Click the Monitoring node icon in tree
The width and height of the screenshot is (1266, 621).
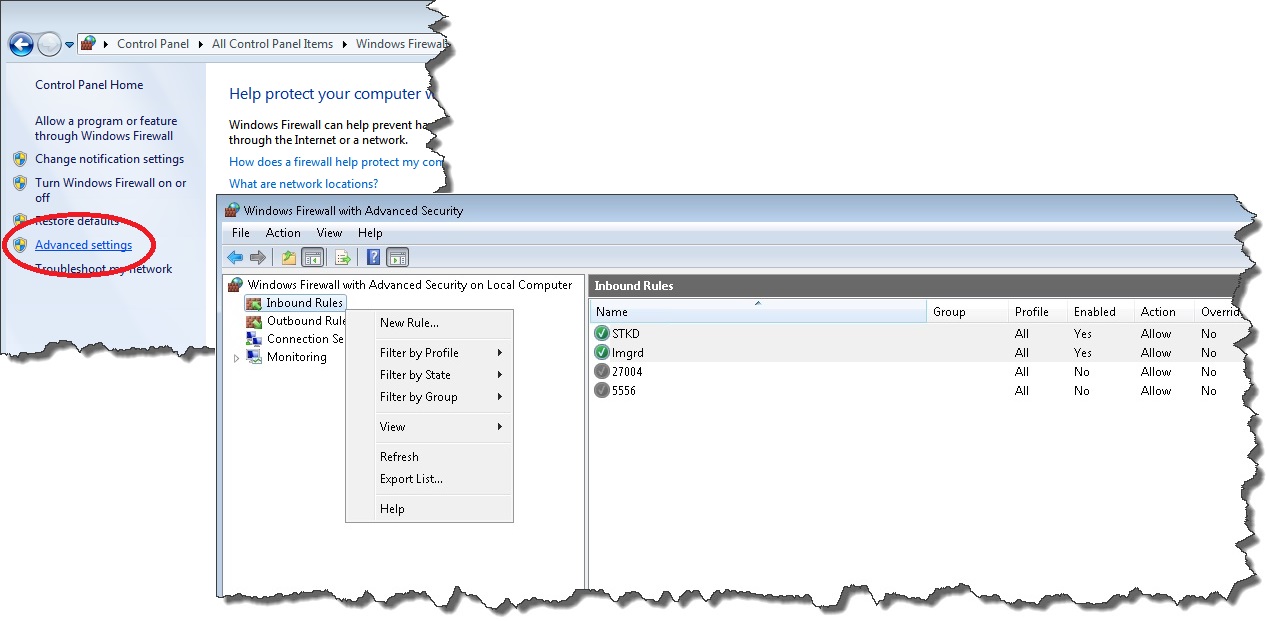coord(254,357)
